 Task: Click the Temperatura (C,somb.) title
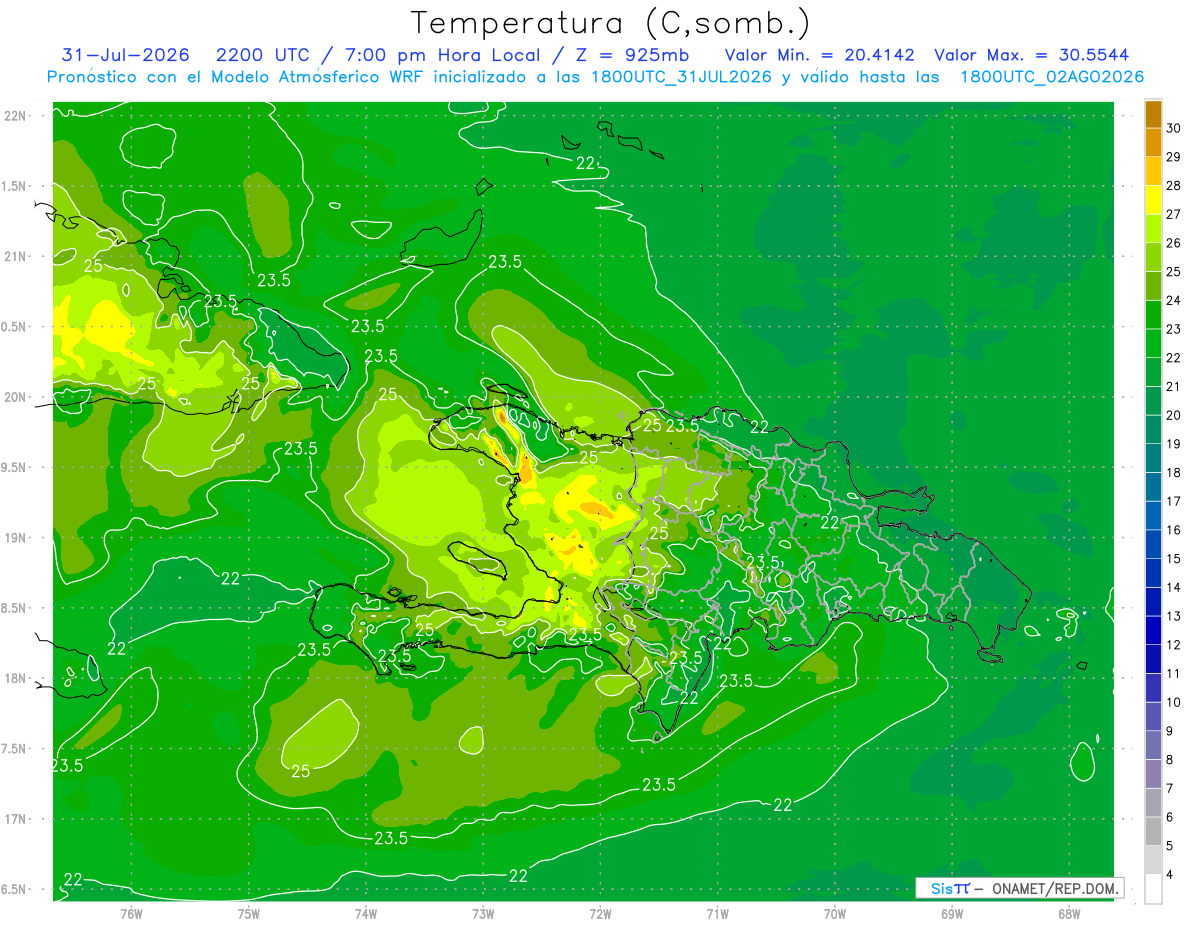[611, 22]
